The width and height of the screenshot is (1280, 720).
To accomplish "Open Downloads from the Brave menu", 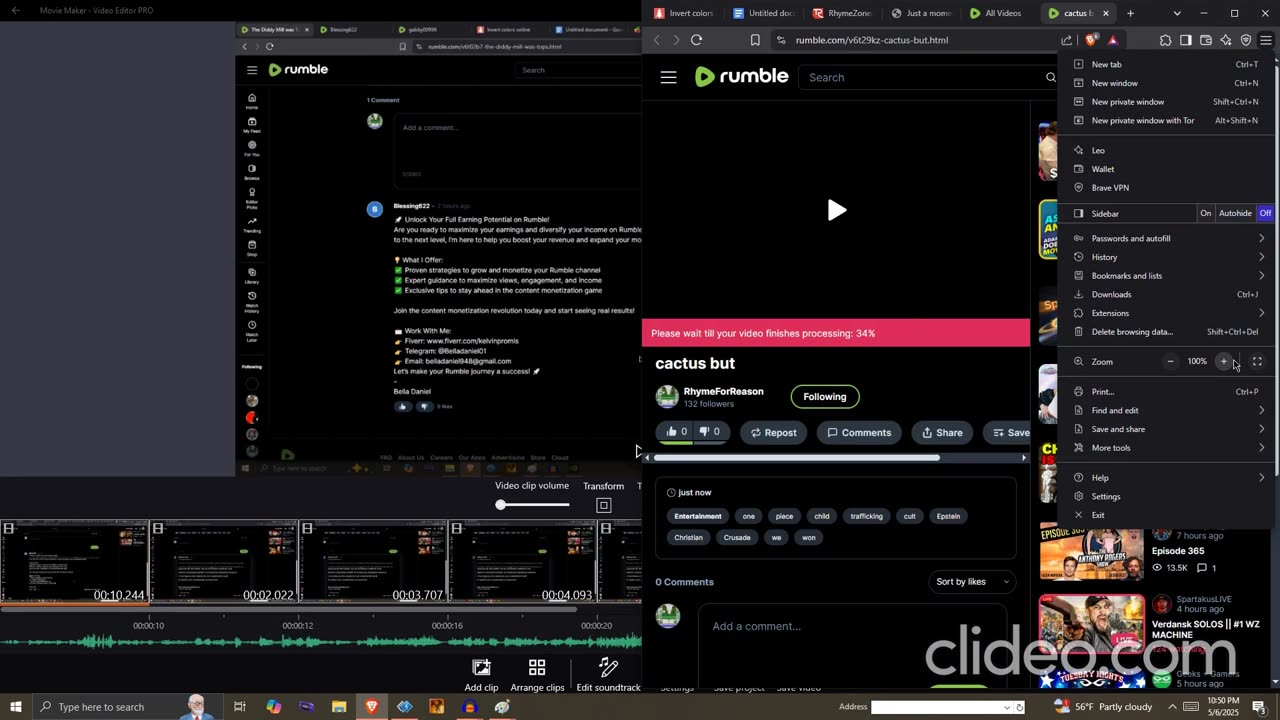I will (1166, 295).
